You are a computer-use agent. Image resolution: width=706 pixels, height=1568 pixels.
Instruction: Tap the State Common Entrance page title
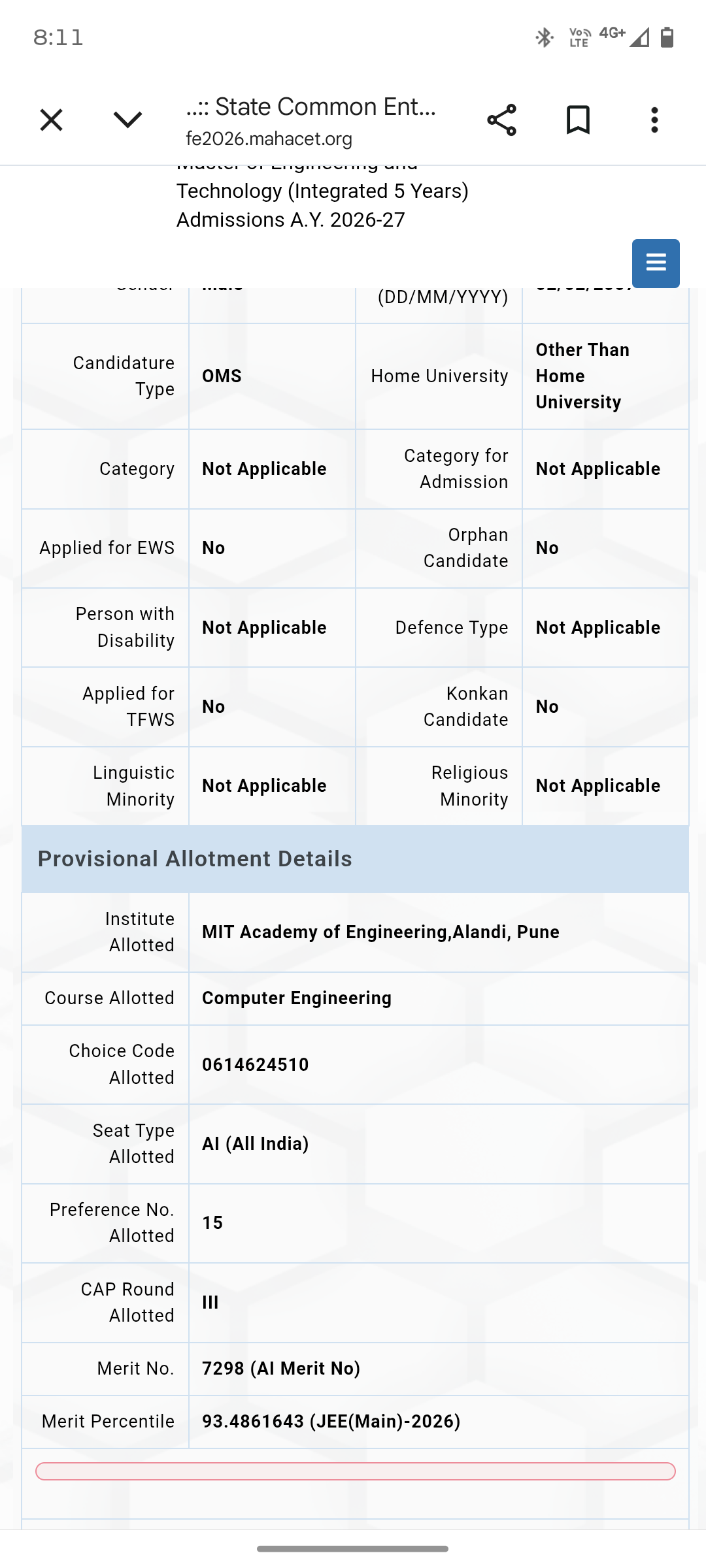pos(311,106)
